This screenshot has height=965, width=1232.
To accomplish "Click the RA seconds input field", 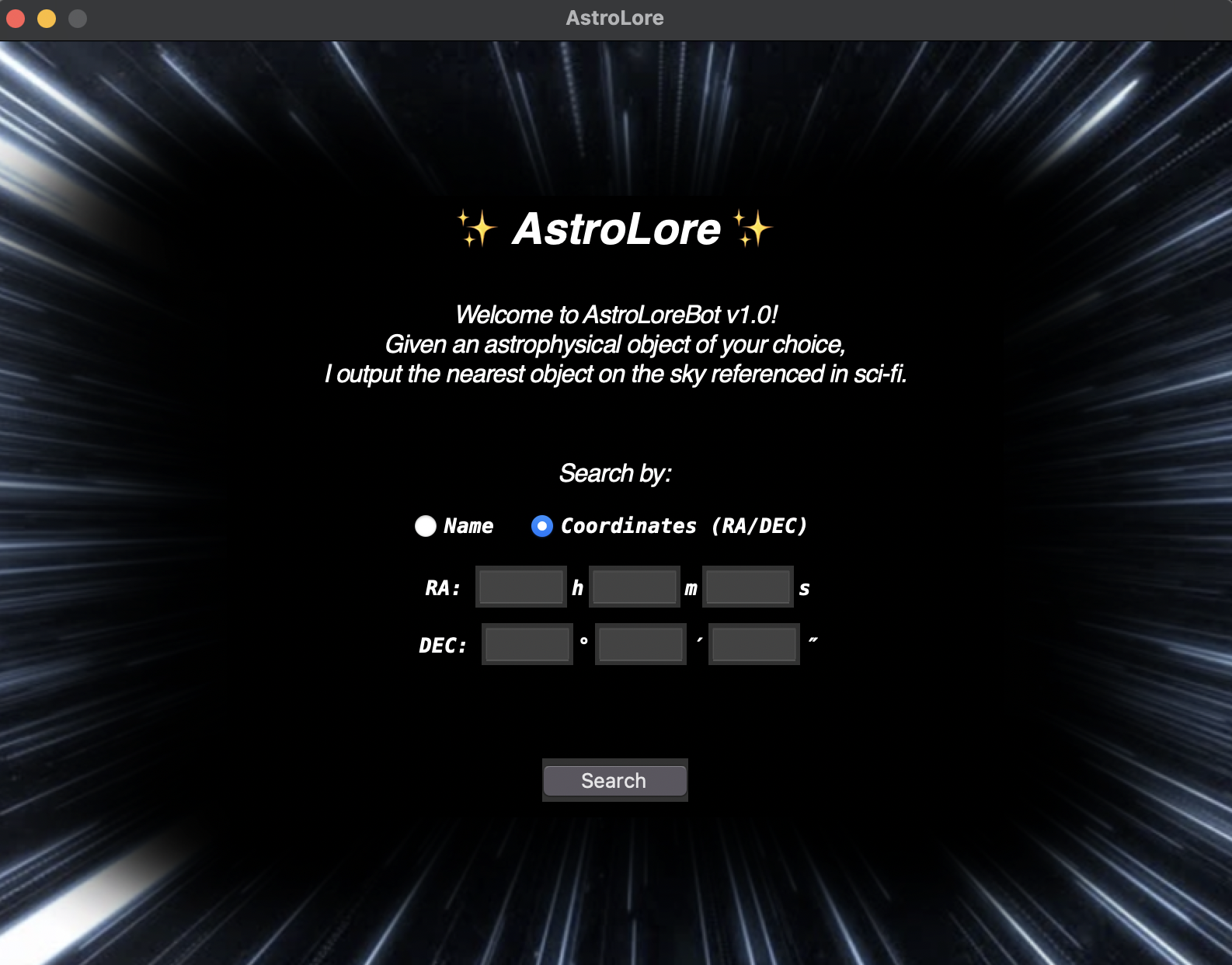I will [748, 587].
